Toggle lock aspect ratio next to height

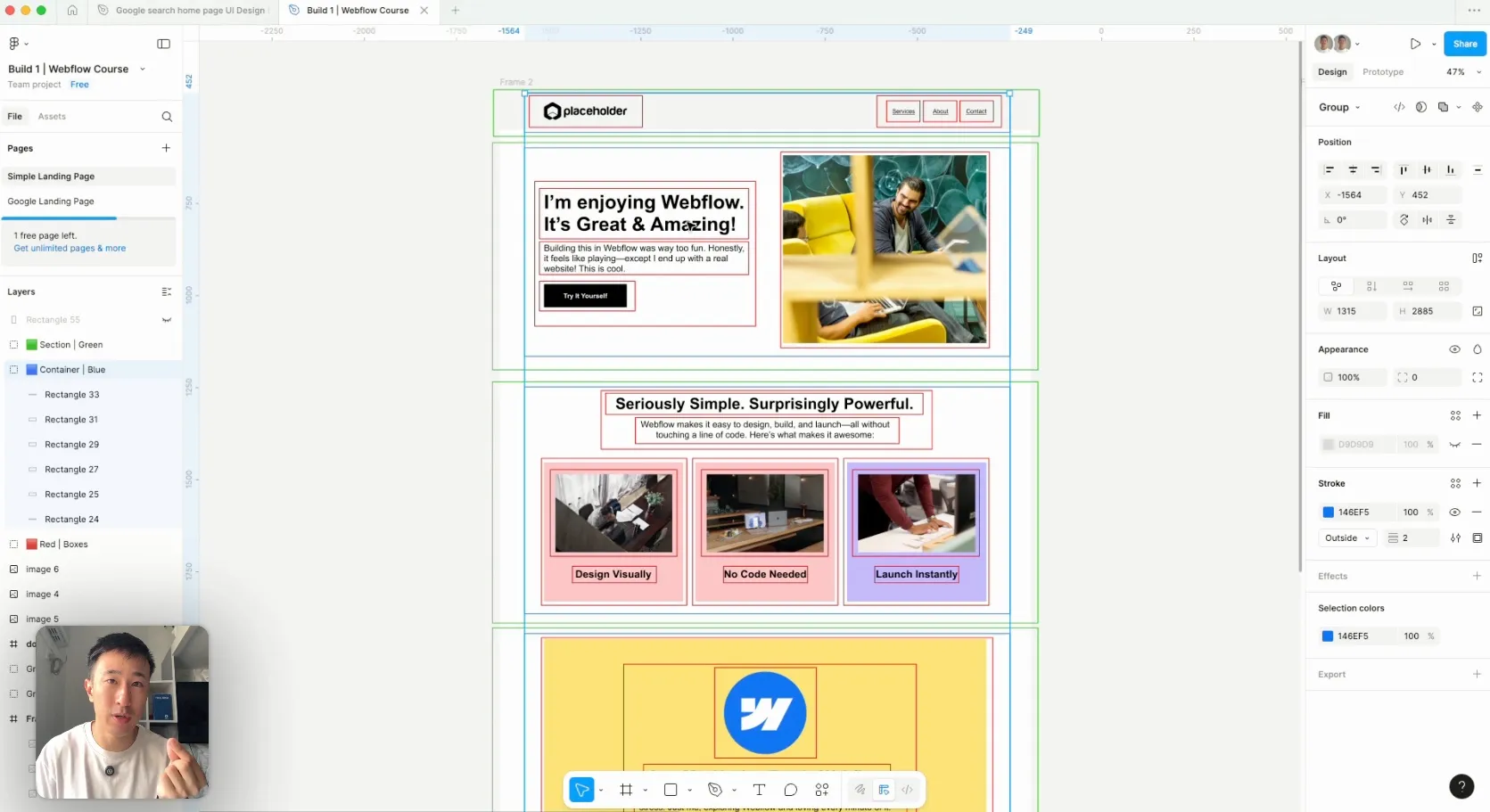(x=1478, y=311)
